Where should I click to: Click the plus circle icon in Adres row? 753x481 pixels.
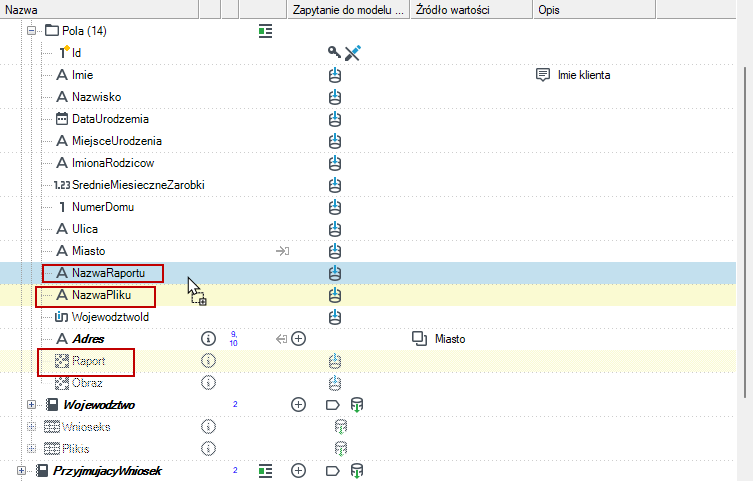(299, 339)
